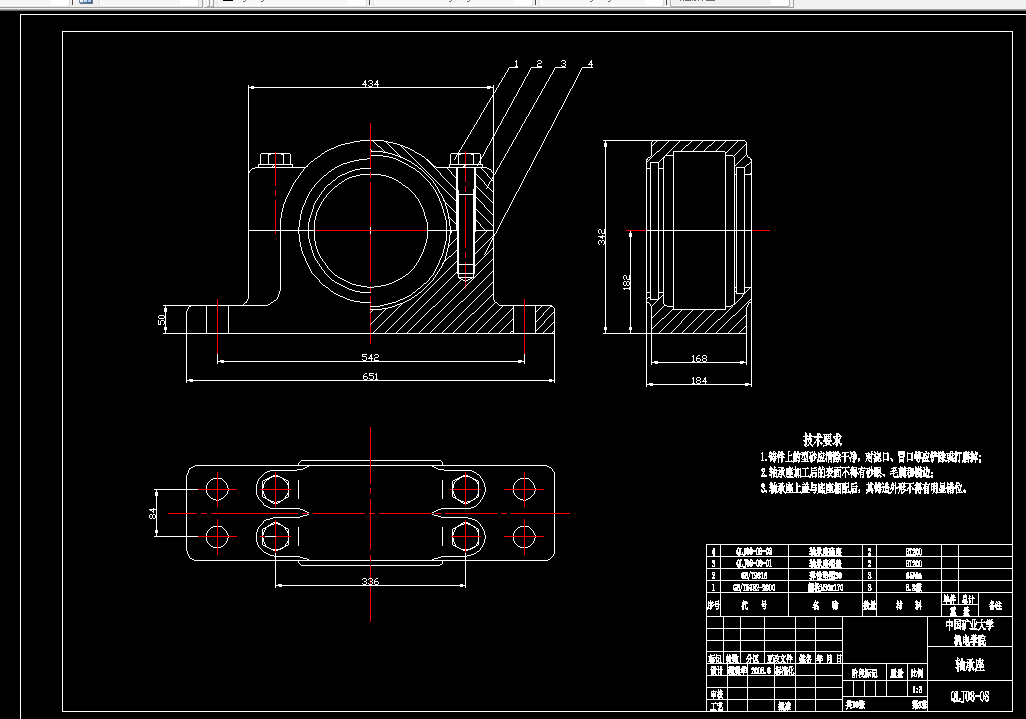Select drawing number QLJ08-08 in title block

click(970, 696)
